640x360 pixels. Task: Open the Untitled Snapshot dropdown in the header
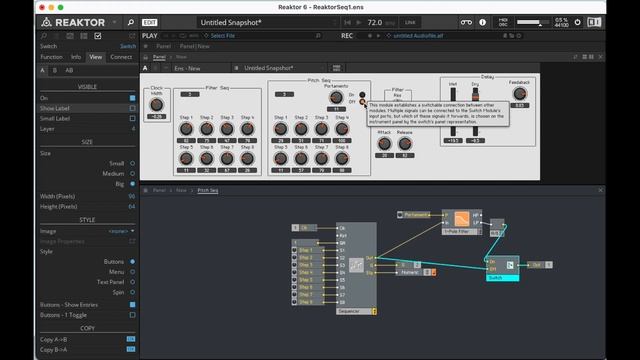click(268, 22)
